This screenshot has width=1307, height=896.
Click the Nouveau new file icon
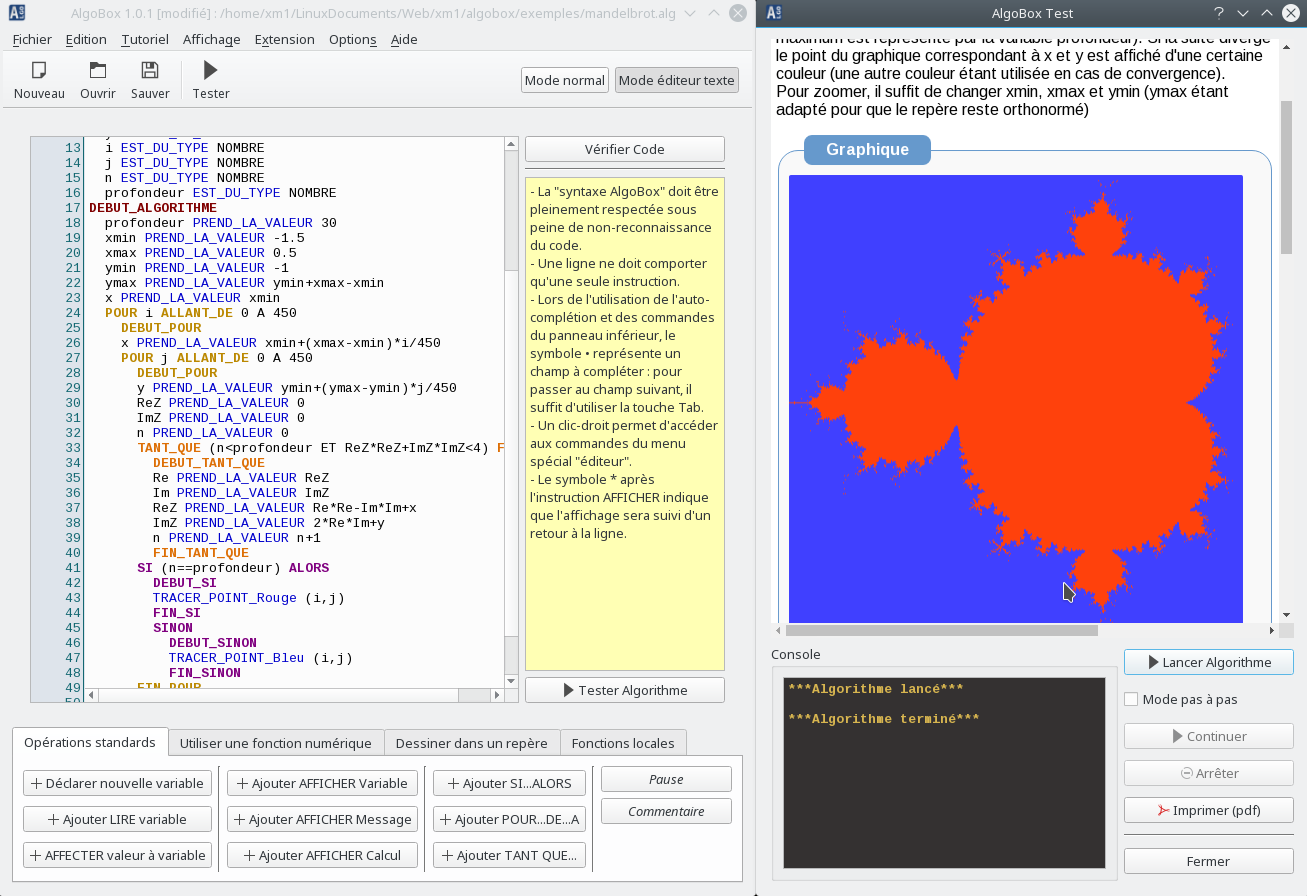[x=39, y=71]
